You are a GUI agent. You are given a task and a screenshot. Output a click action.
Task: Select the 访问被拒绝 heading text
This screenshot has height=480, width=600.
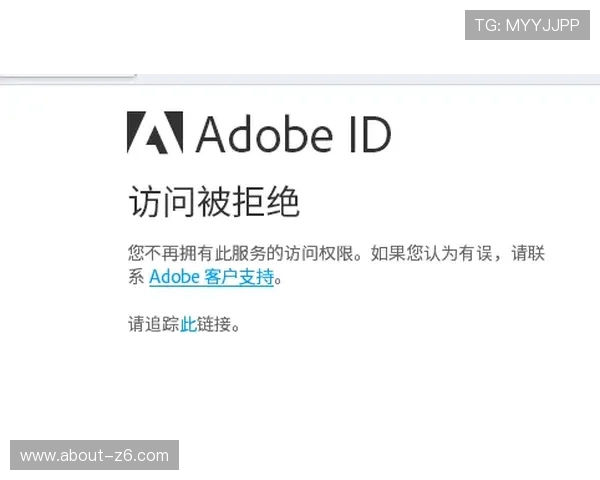tap(214, 201)
